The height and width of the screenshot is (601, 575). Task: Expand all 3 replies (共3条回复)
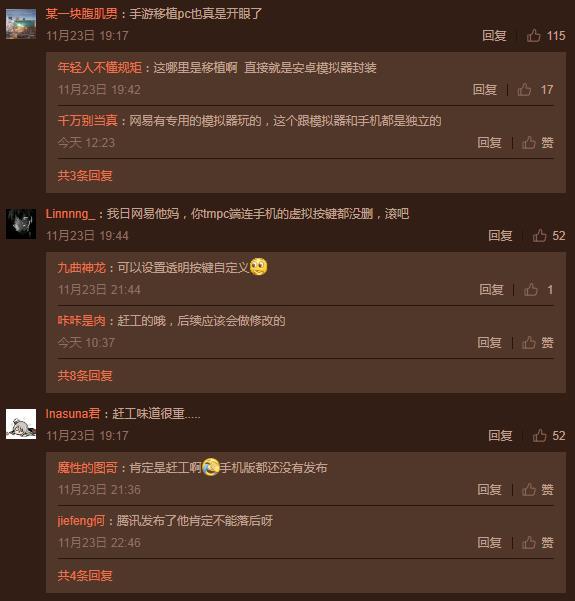click(x=85, y=176)
